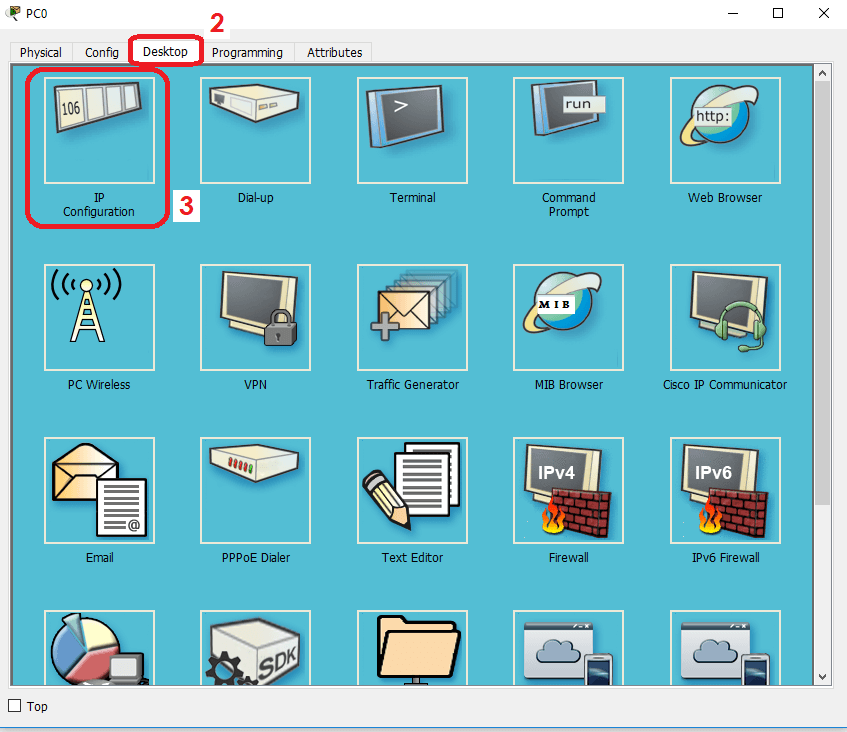Enable the Top checkbox
This screenshot has height=732, width=847.
pos(15,706)
